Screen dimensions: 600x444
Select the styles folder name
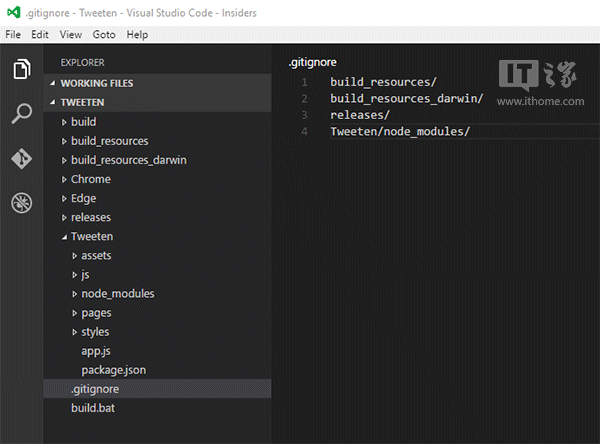[95, 332]
